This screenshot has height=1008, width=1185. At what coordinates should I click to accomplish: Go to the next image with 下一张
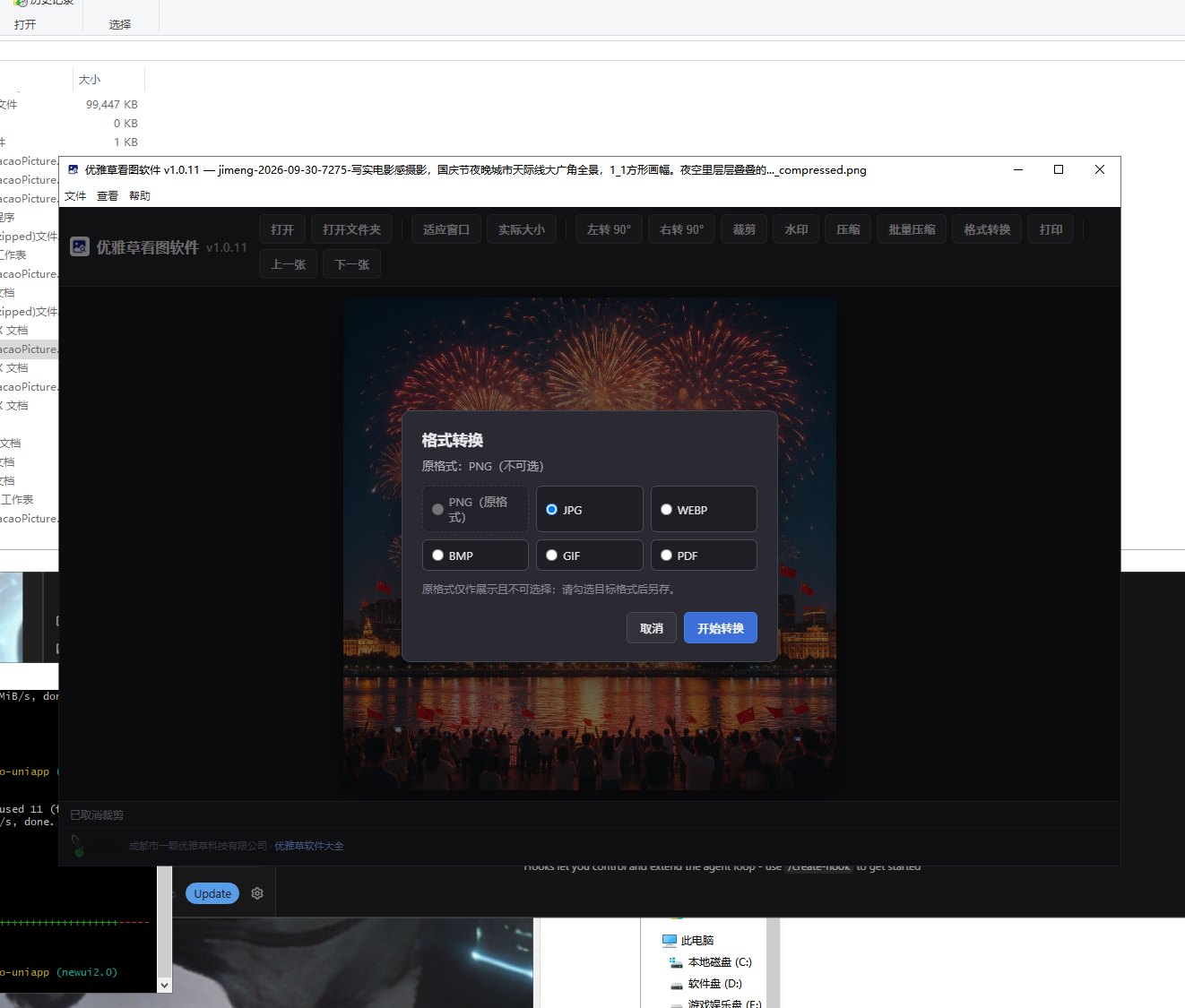[352, 264]
